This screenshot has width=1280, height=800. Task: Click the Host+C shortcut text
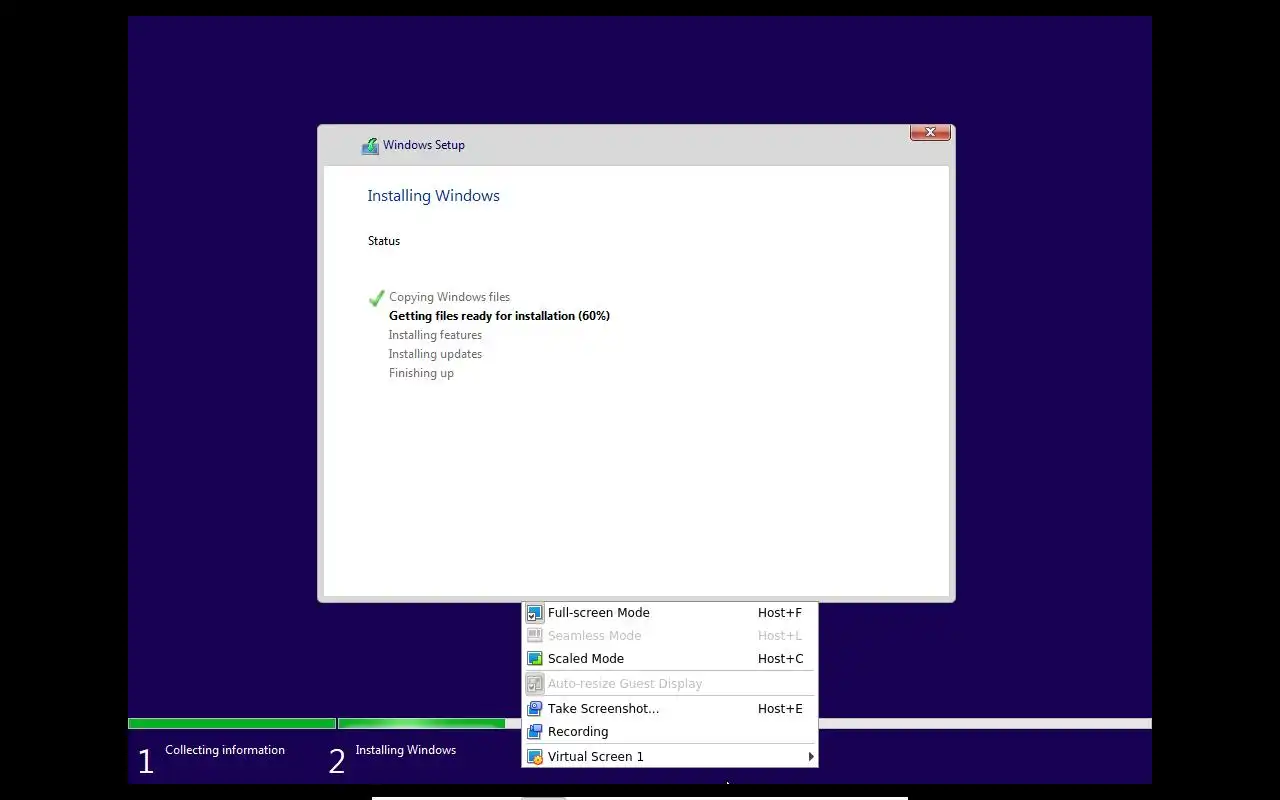(x=781, y=659)
